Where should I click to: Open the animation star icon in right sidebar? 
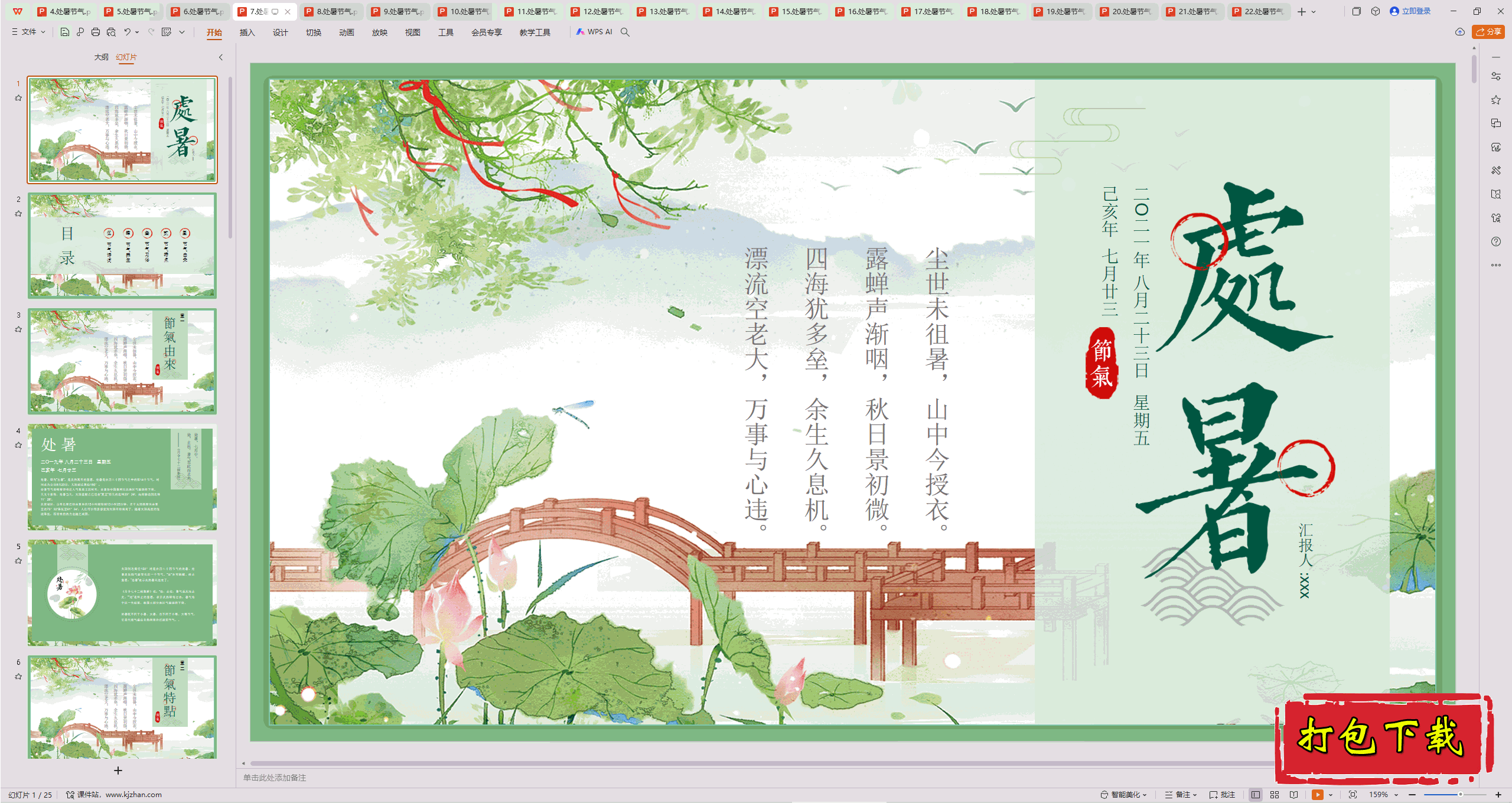[1496, 100]
